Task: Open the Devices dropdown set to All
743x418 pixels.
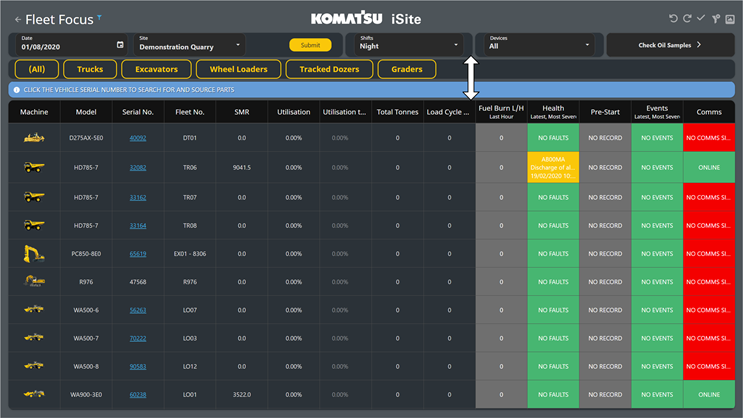Action: (539, 45)
